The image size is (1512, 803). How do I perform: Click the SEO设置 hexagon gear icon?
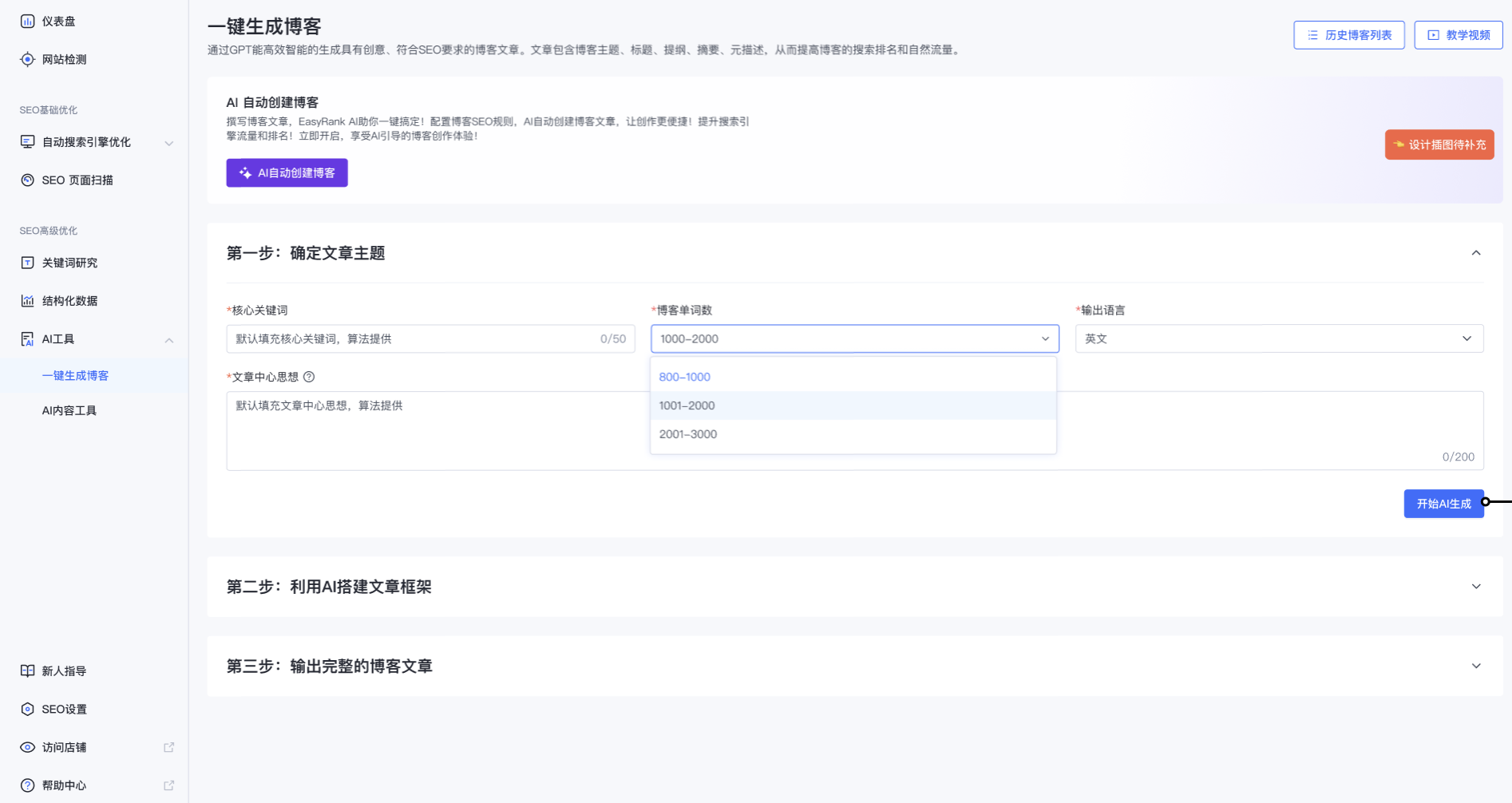pos(27,709)
